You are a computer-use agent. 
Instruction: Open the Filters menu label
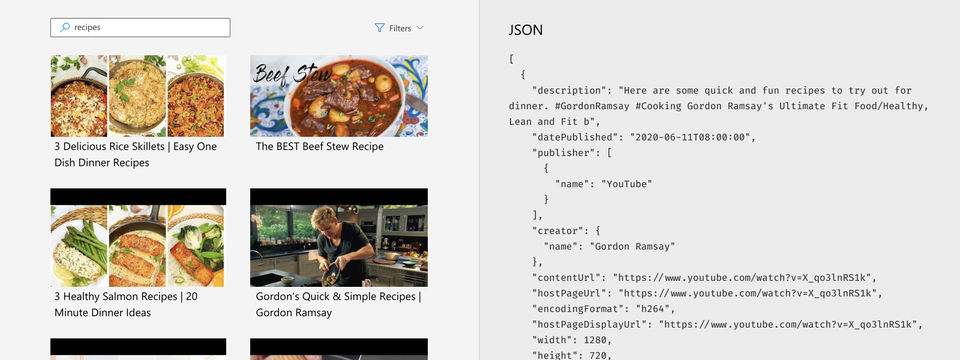click(400, 28)
